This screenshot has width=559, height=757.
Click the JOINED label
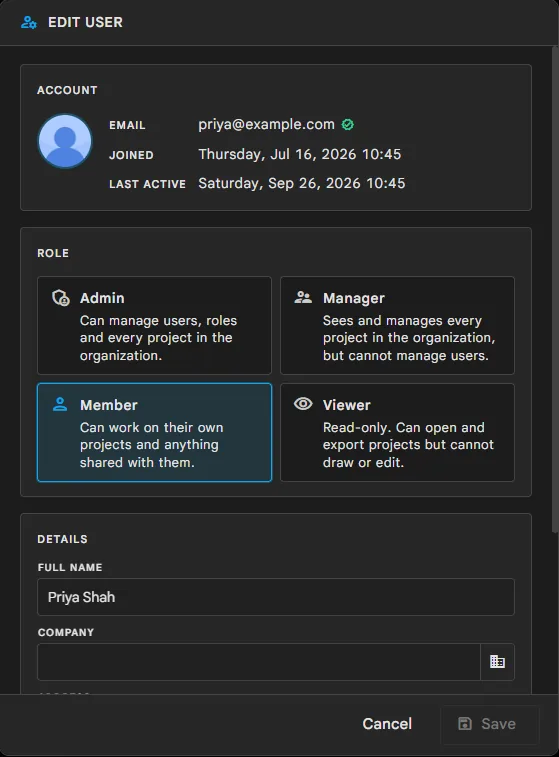click(x=131, y=155)
